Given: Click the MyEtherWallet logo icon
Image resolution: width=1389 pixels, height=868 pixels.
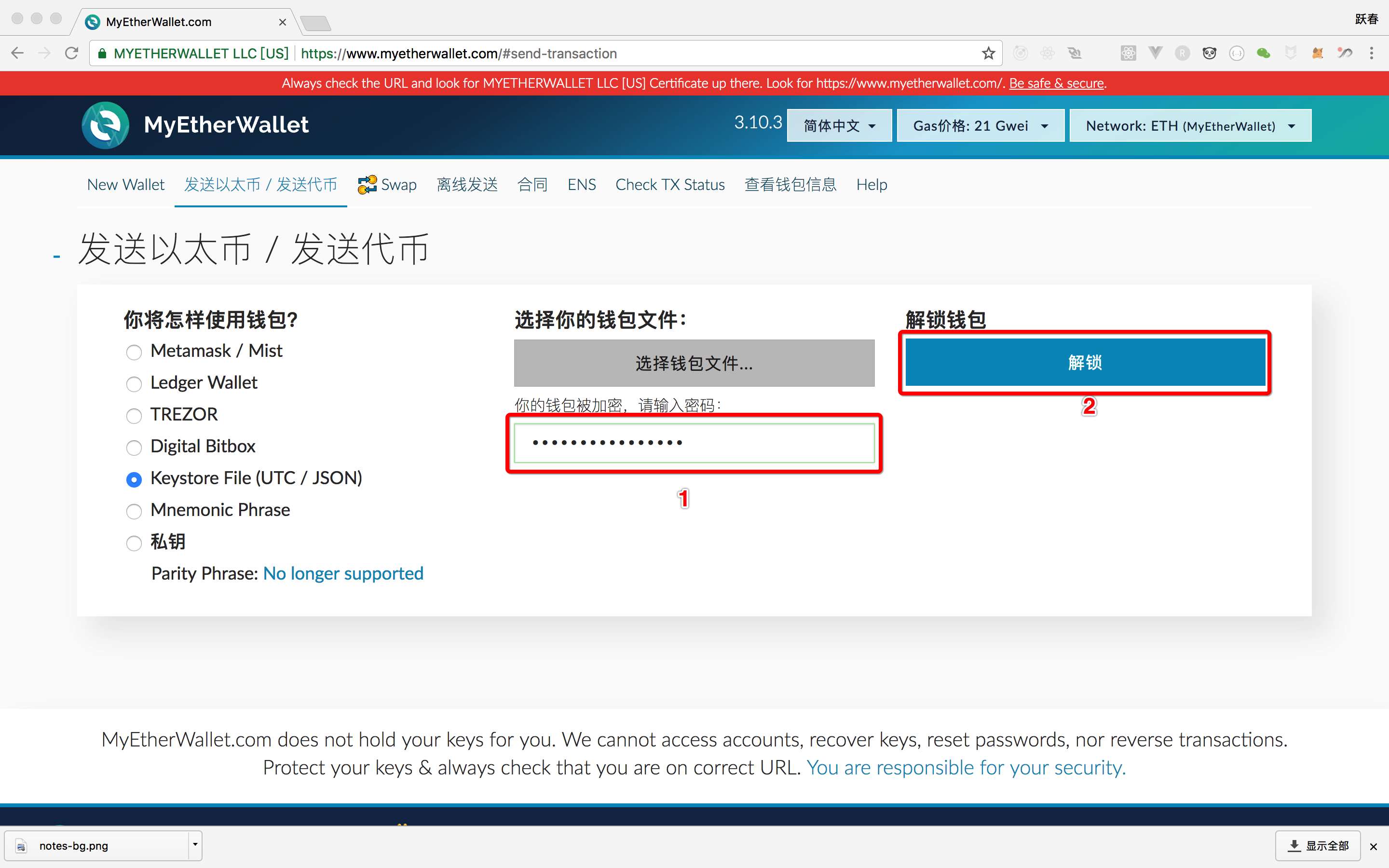Looking at the screenshot, I should pos(105,125).
